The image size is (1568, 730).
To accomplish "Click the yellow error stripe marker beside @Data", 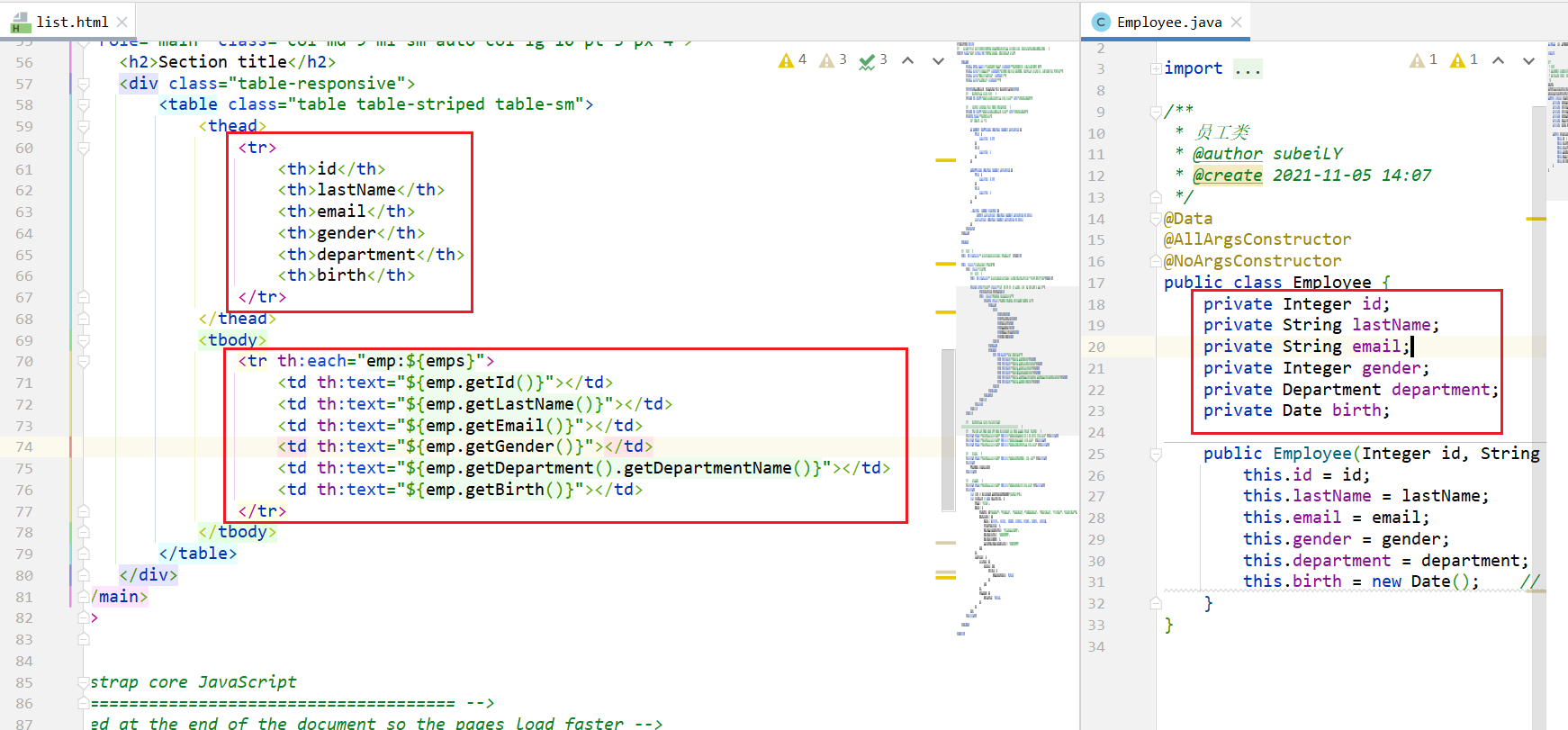I will (1536, 219).
